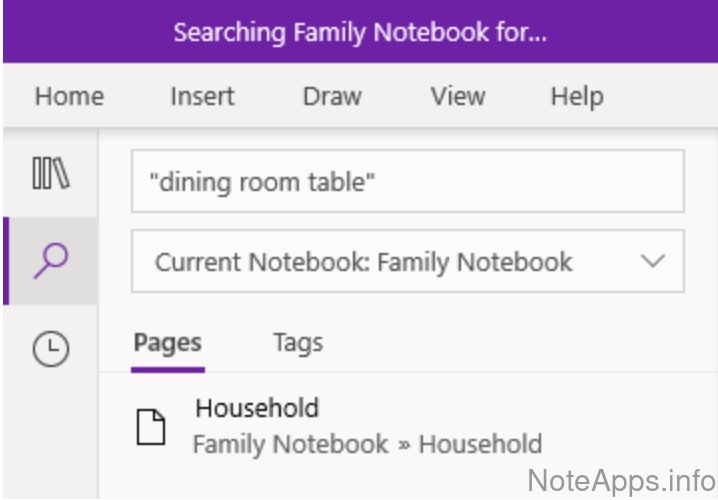Select the Draw ribbon tab
Screen dimensions: 718x500
click(332, 96)
